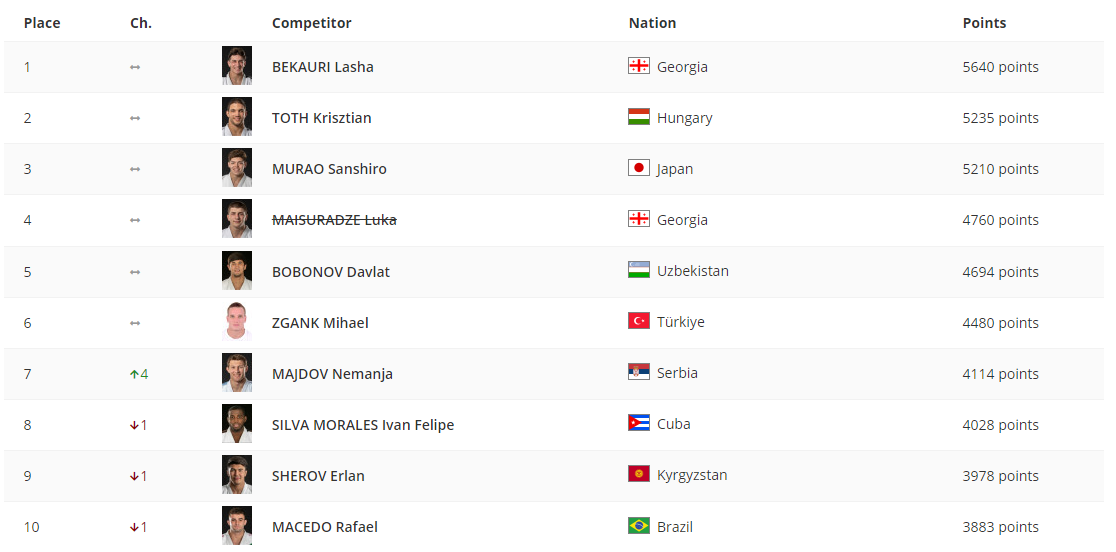Open TOTH Krisztian's competitor page

coord(321,118)
